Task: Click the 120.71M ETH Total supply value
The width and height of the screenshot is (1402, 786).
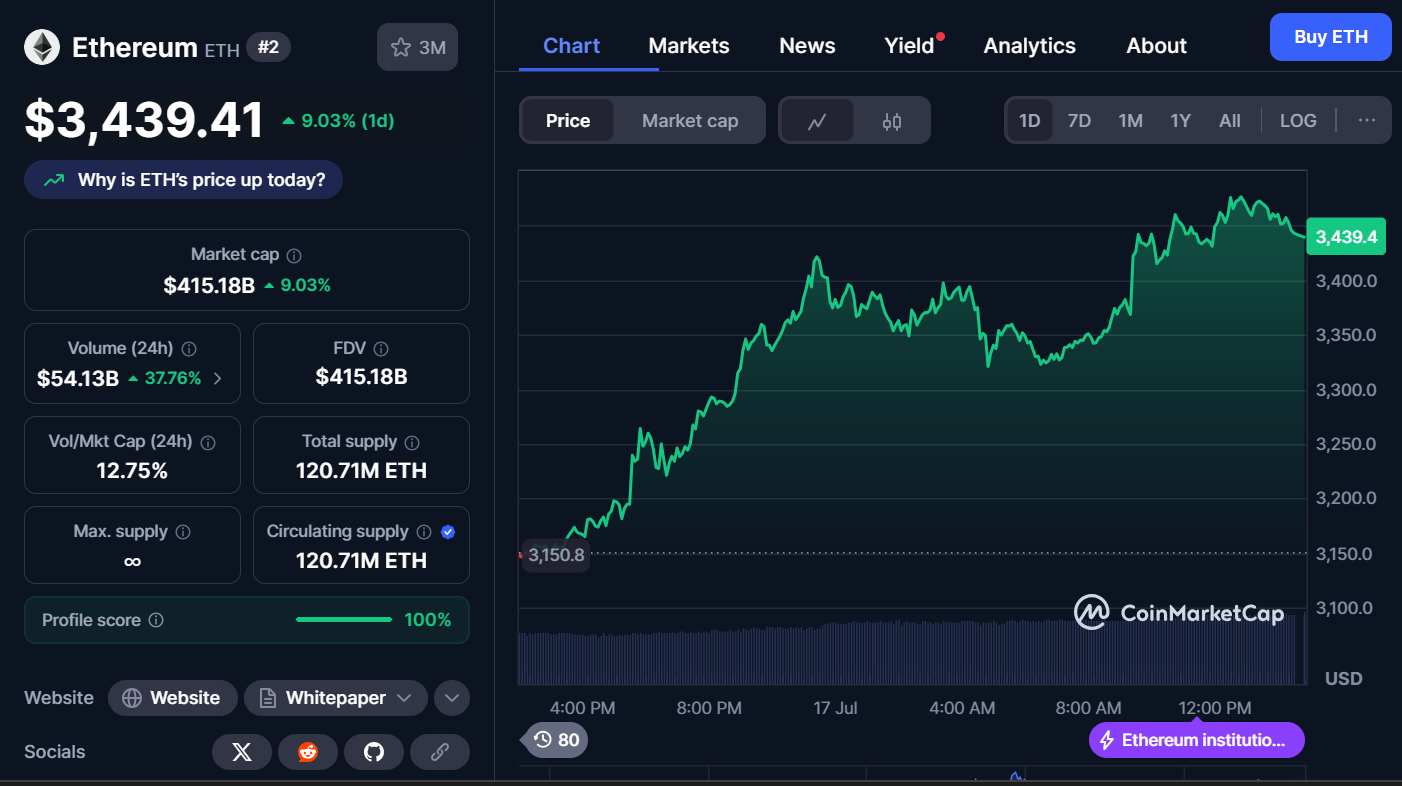Action: click(x=361, y=470)
